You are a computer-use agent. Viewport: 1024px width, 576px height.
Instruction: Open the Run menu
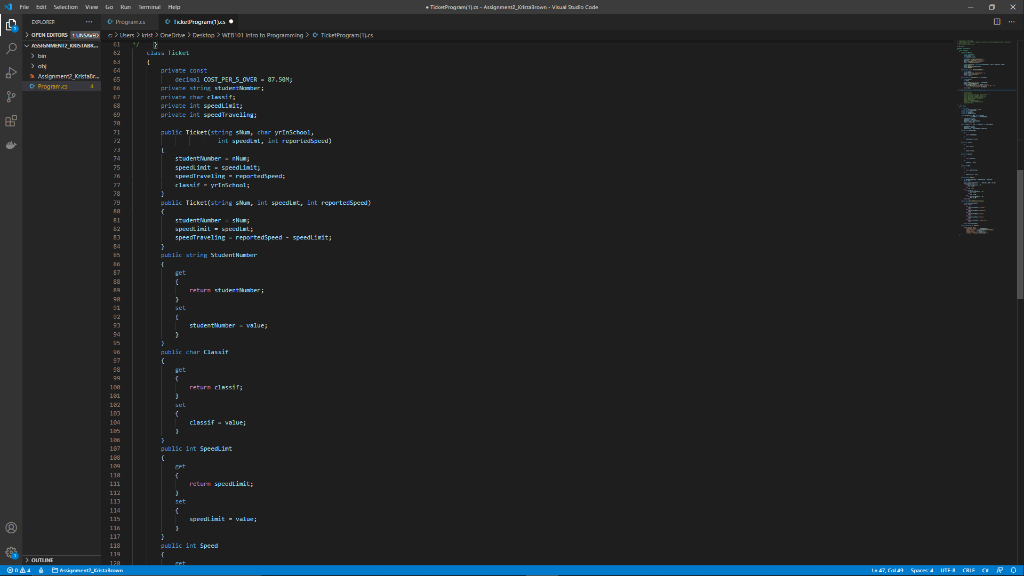(x=125, y=7)
